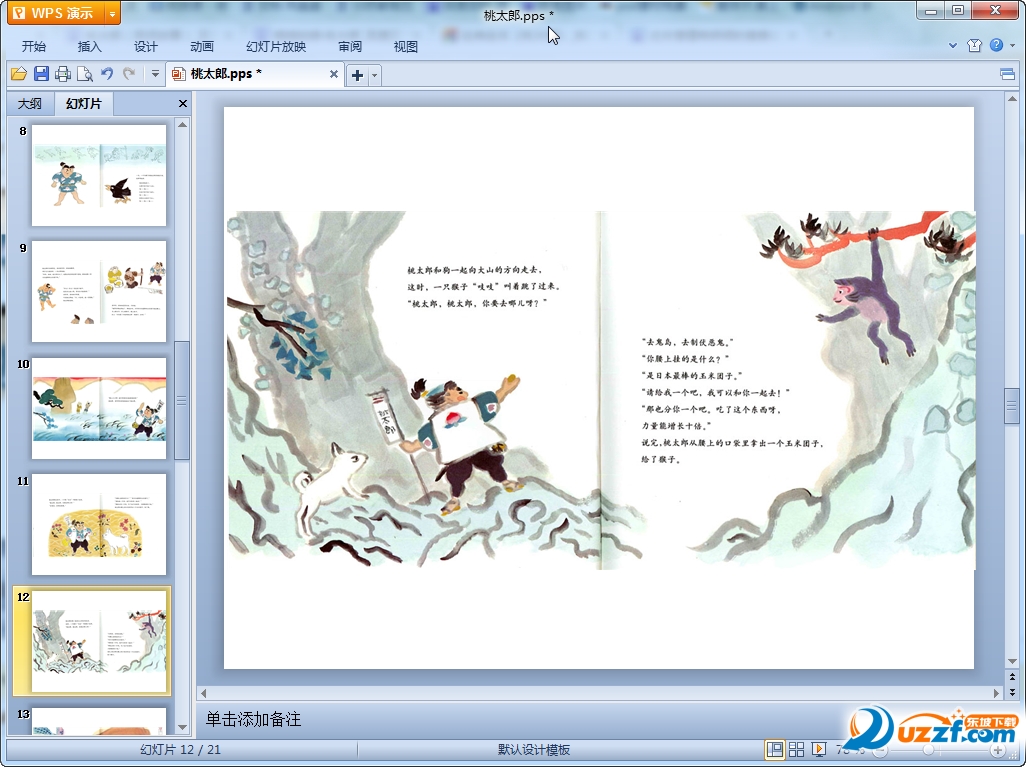
Task: Open dropdown next to new tab plus
Action: point(375,75)
